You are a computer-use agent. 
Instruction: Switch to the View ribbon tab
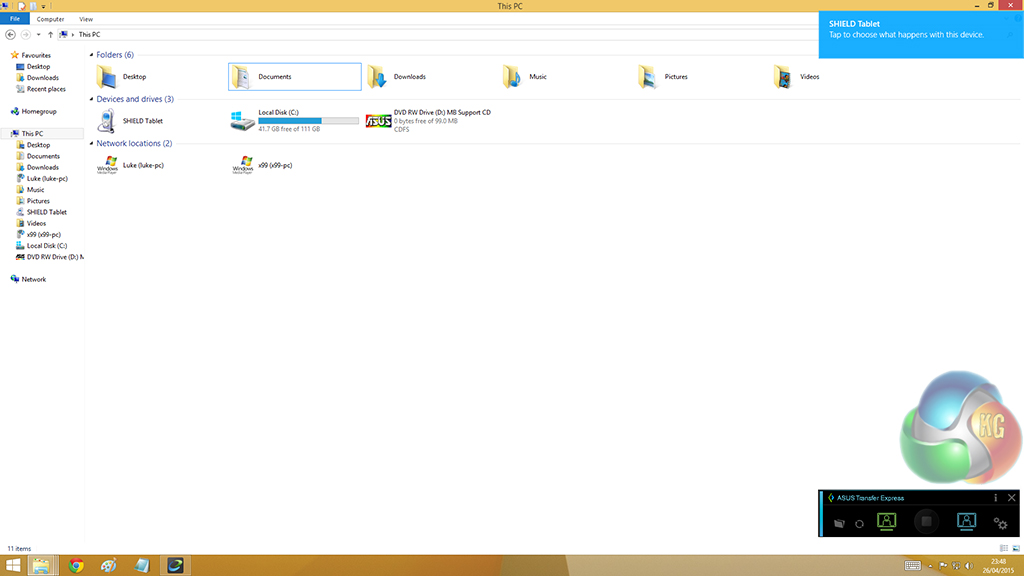[x=86, y=19]
